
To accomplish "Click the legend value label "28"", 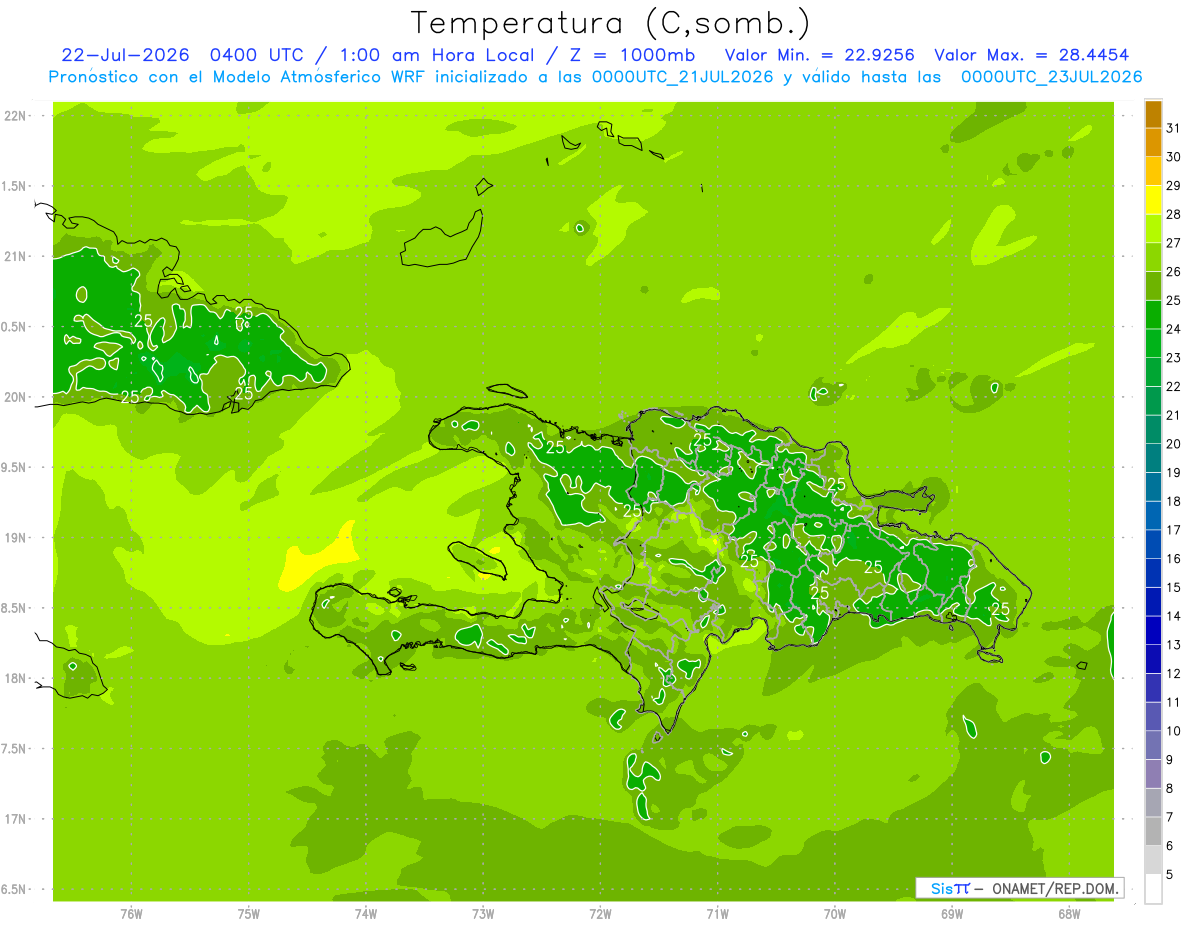I will 1173,214.
